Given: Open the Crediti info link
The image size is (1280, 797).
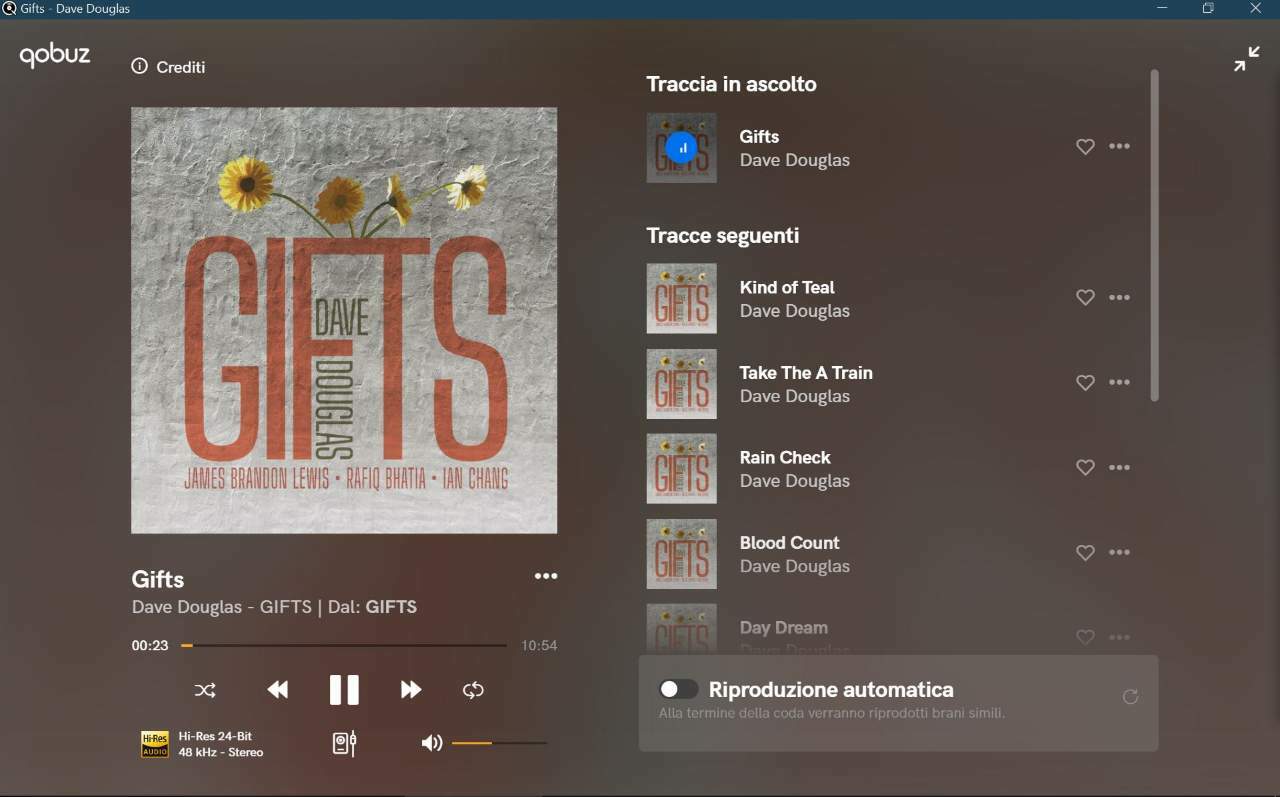Looking at the screenshot, I should click(168, 67).
